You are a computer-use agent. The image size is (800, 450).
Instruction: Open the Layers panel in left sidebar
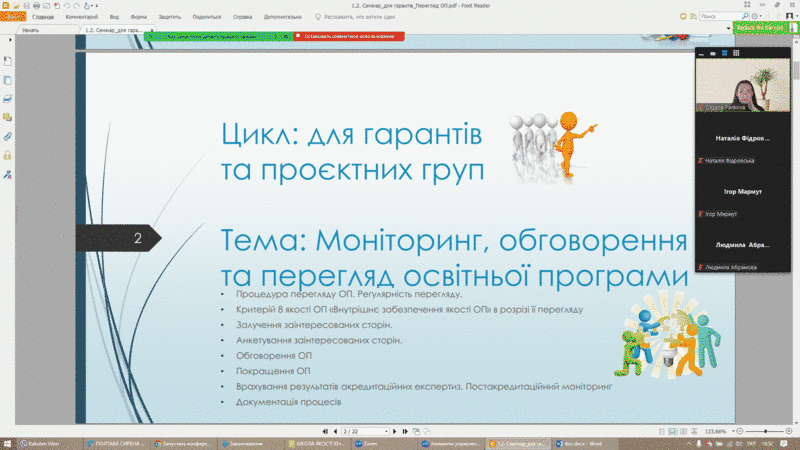(x=8, y=99)
